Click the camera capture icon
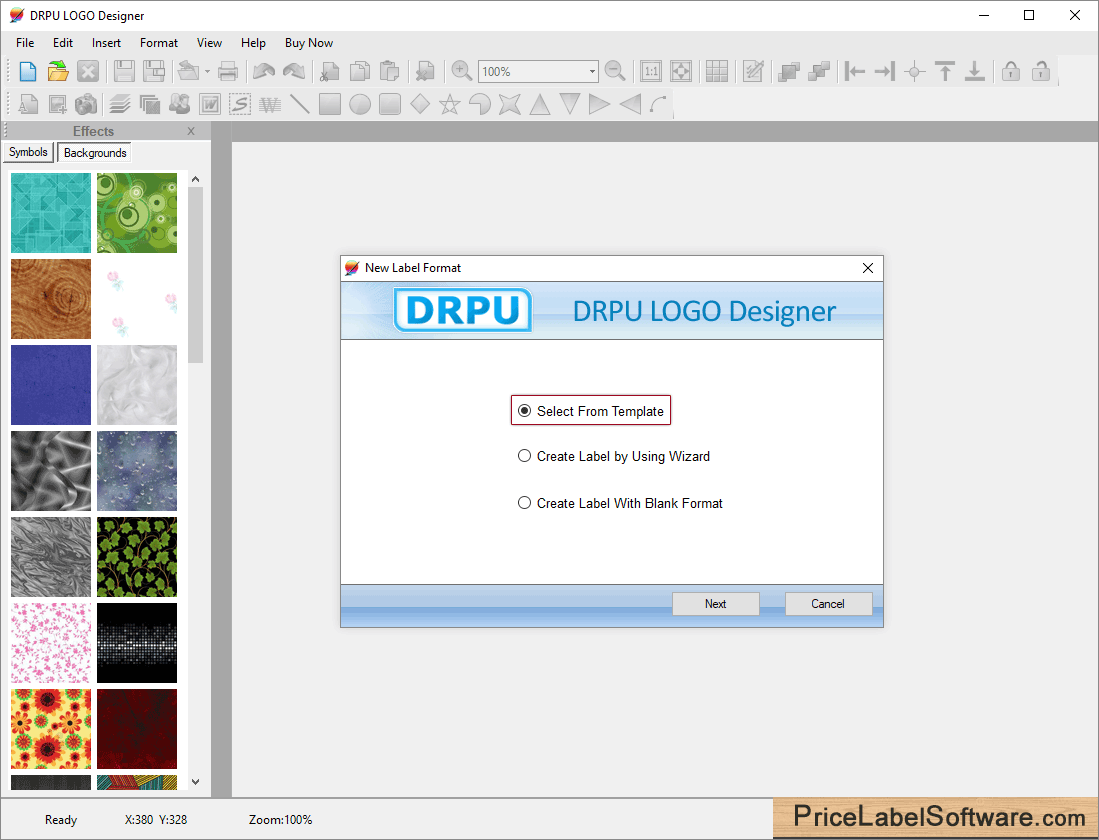Screen dimensions: 1099x840 (86, 104)
